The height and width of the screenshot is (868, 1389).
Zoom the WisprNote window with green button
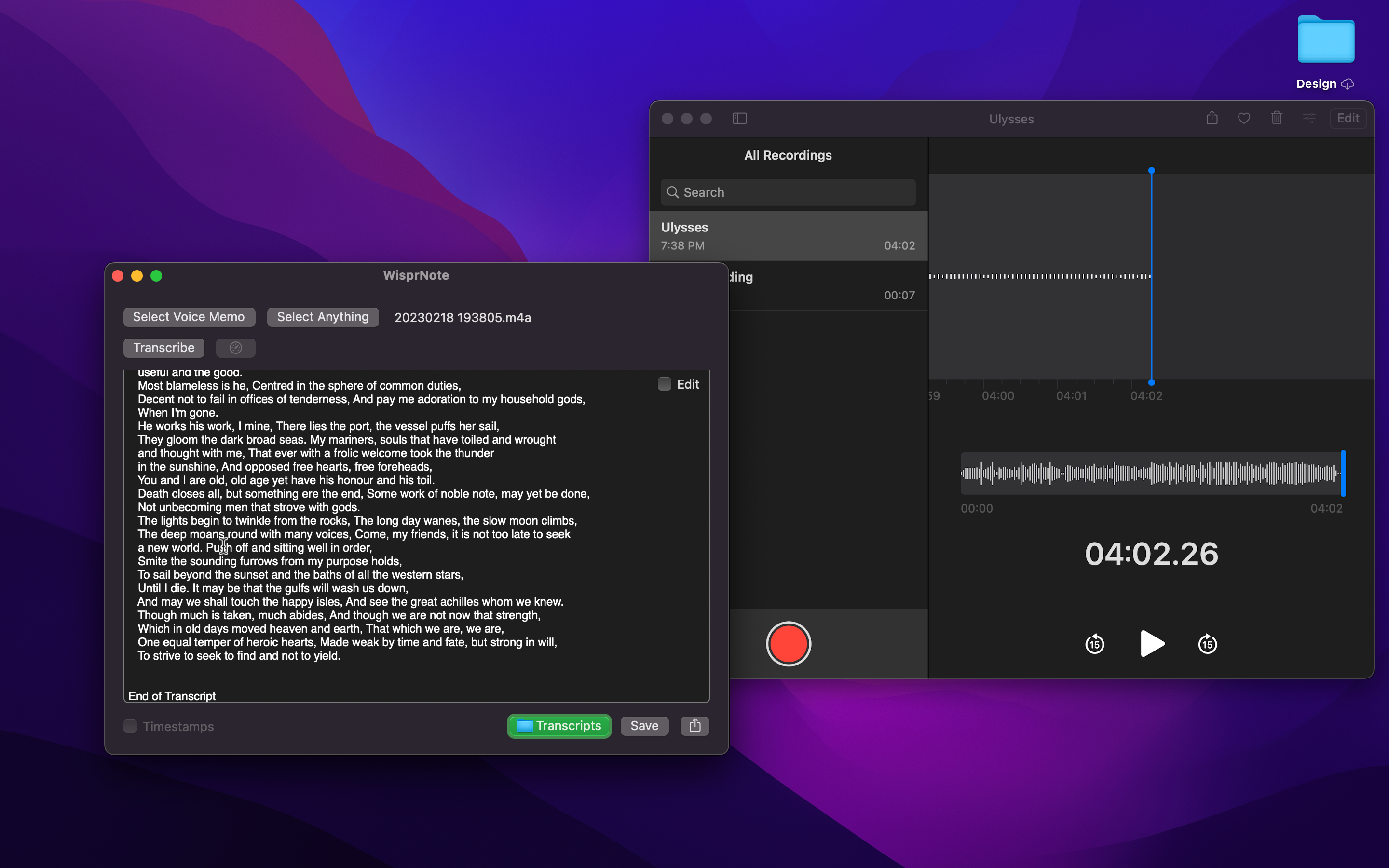click(x=156, y=276)
